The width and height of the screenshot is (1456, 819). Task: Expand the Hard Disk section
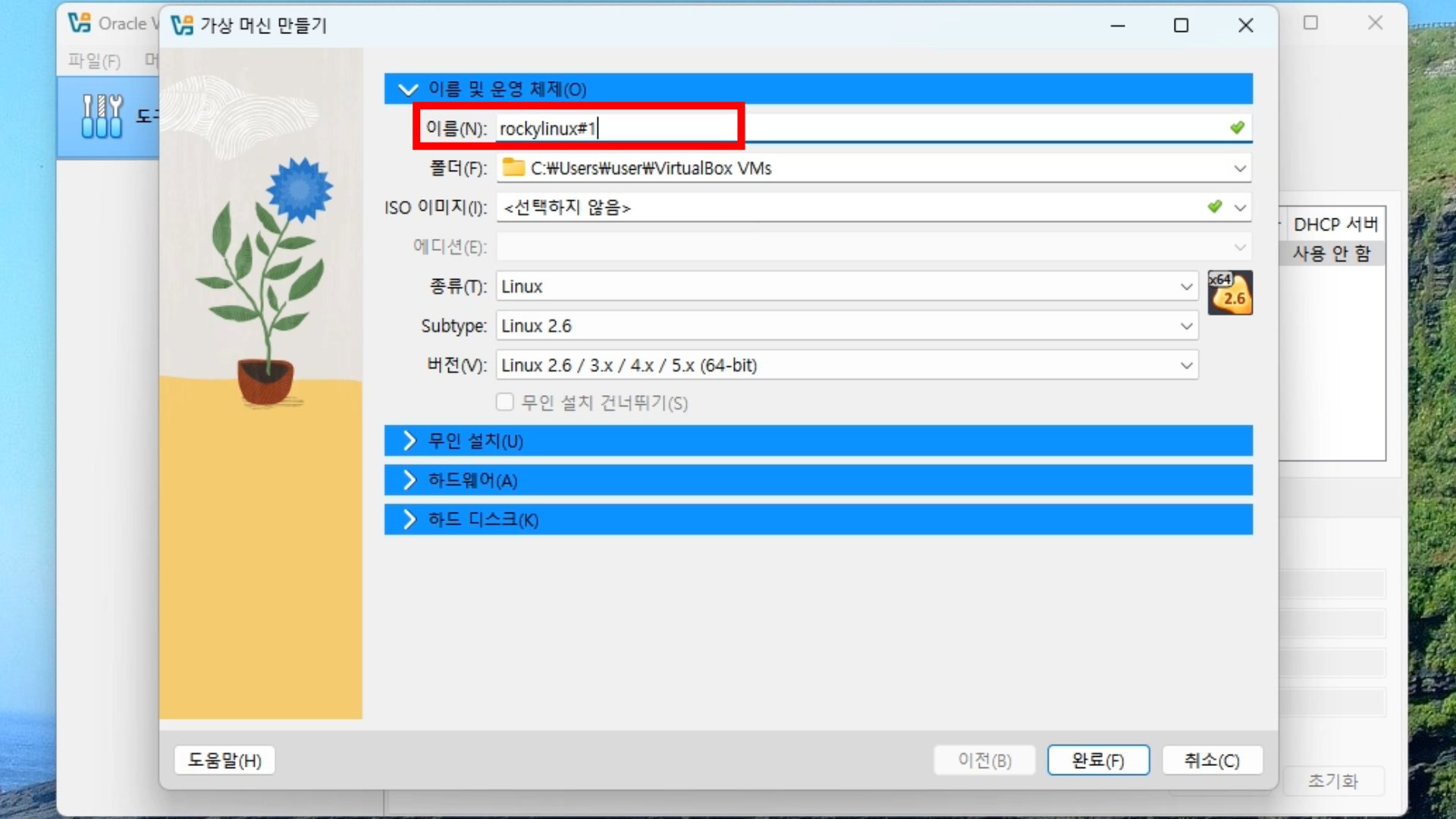tap(409, 519)
